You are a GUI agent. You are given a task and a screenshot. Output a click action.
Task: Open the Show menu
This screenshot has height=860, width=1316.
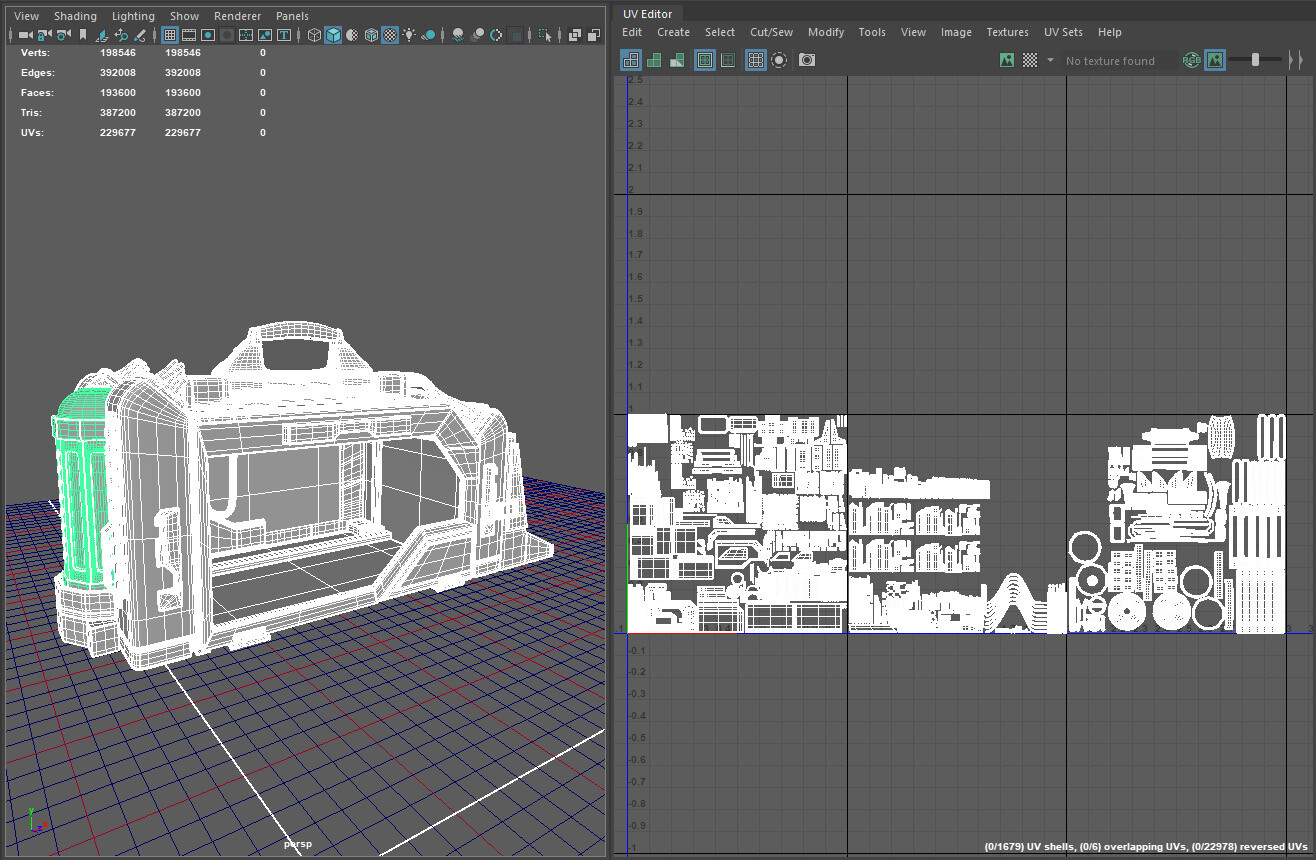pyautogui.click(x=184, y=16)
